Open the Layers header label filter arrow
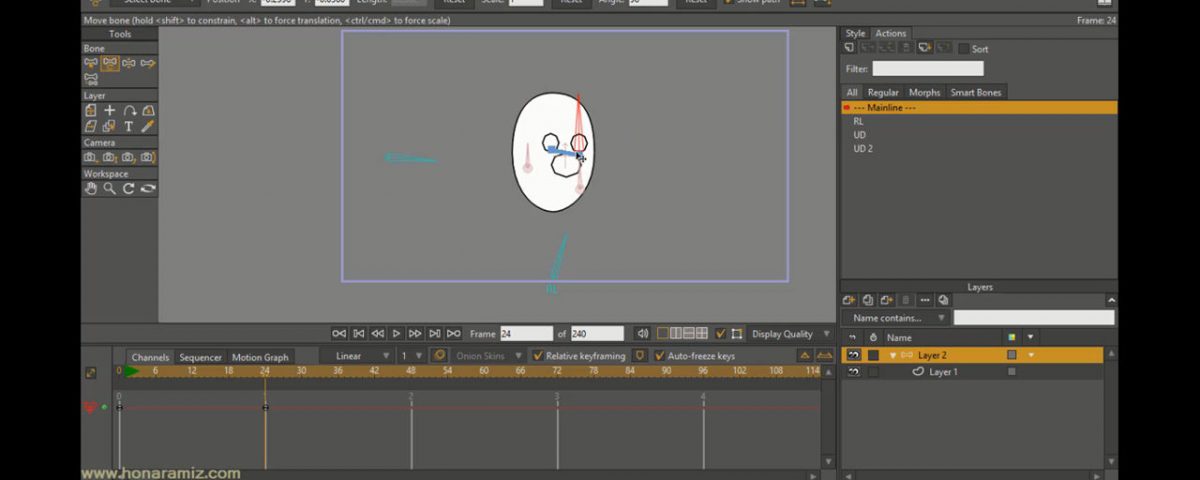Image resolution: width=1200 pixels, height=480 pixels. click(1030, 337)
